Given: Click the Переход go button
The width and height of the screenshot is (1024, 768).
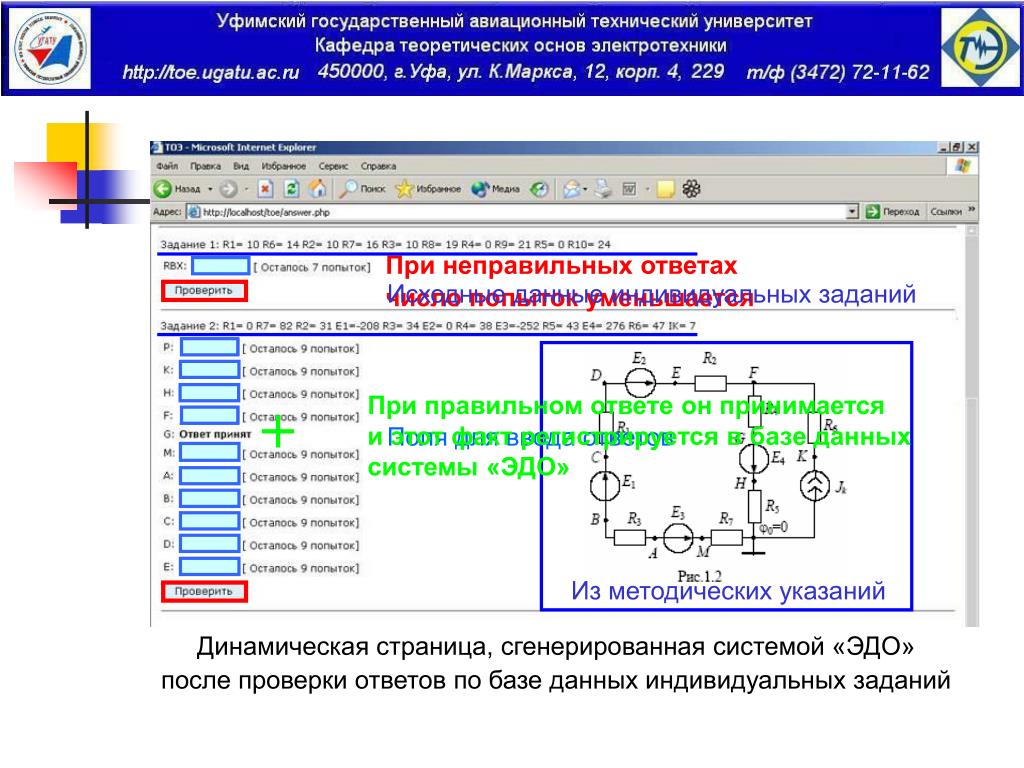Looking at the screenshot, I should (x=892, y=212).
